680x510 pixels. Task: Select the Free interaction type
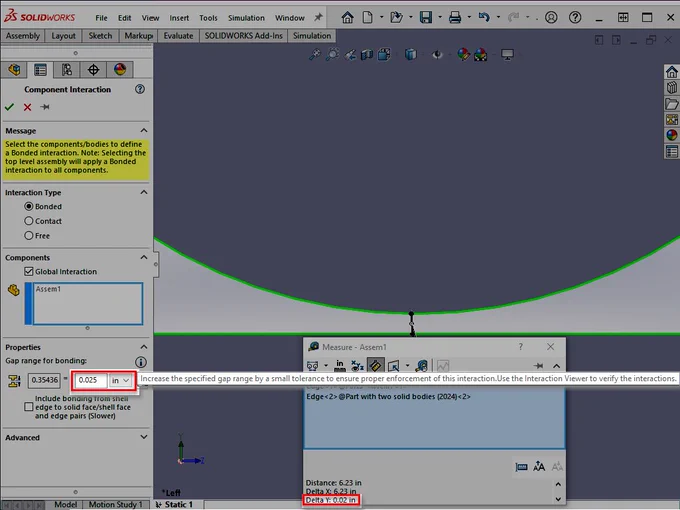click(x=29, y=235)
